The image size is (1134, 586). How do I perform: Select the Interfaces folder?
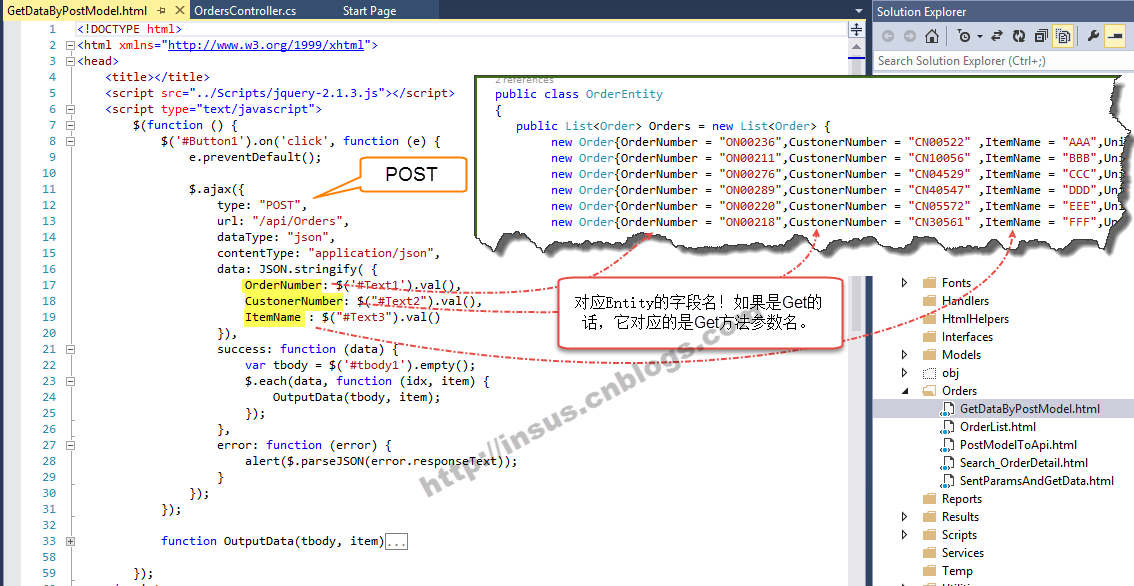tap(967, 336)
